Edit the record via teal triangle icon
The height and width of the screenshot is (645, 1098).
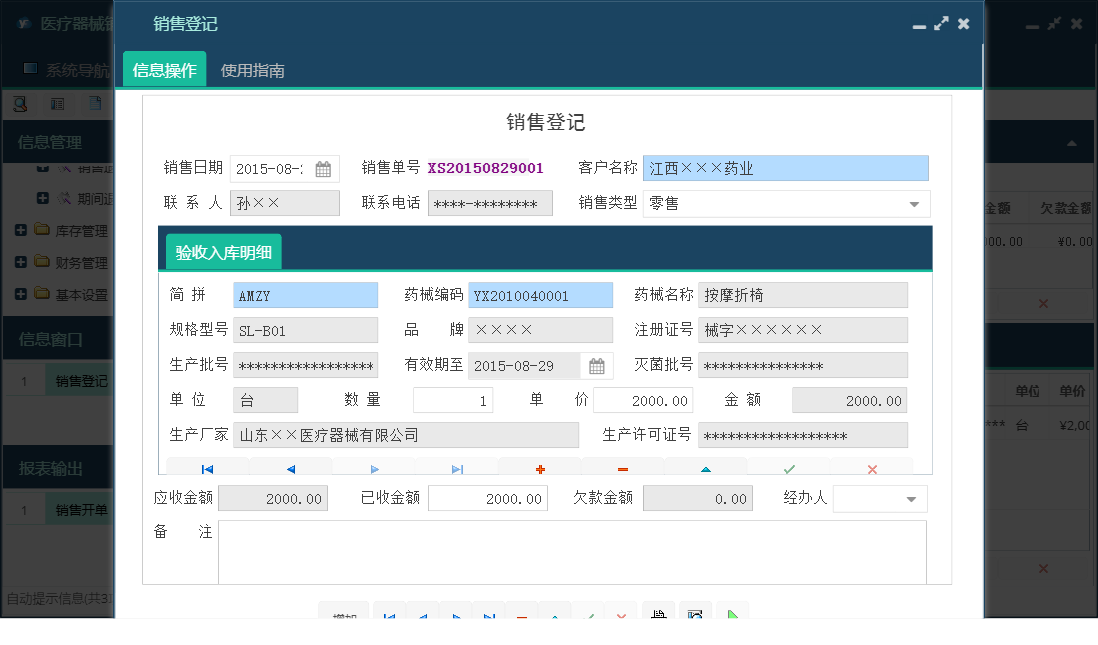coord(705,469)
